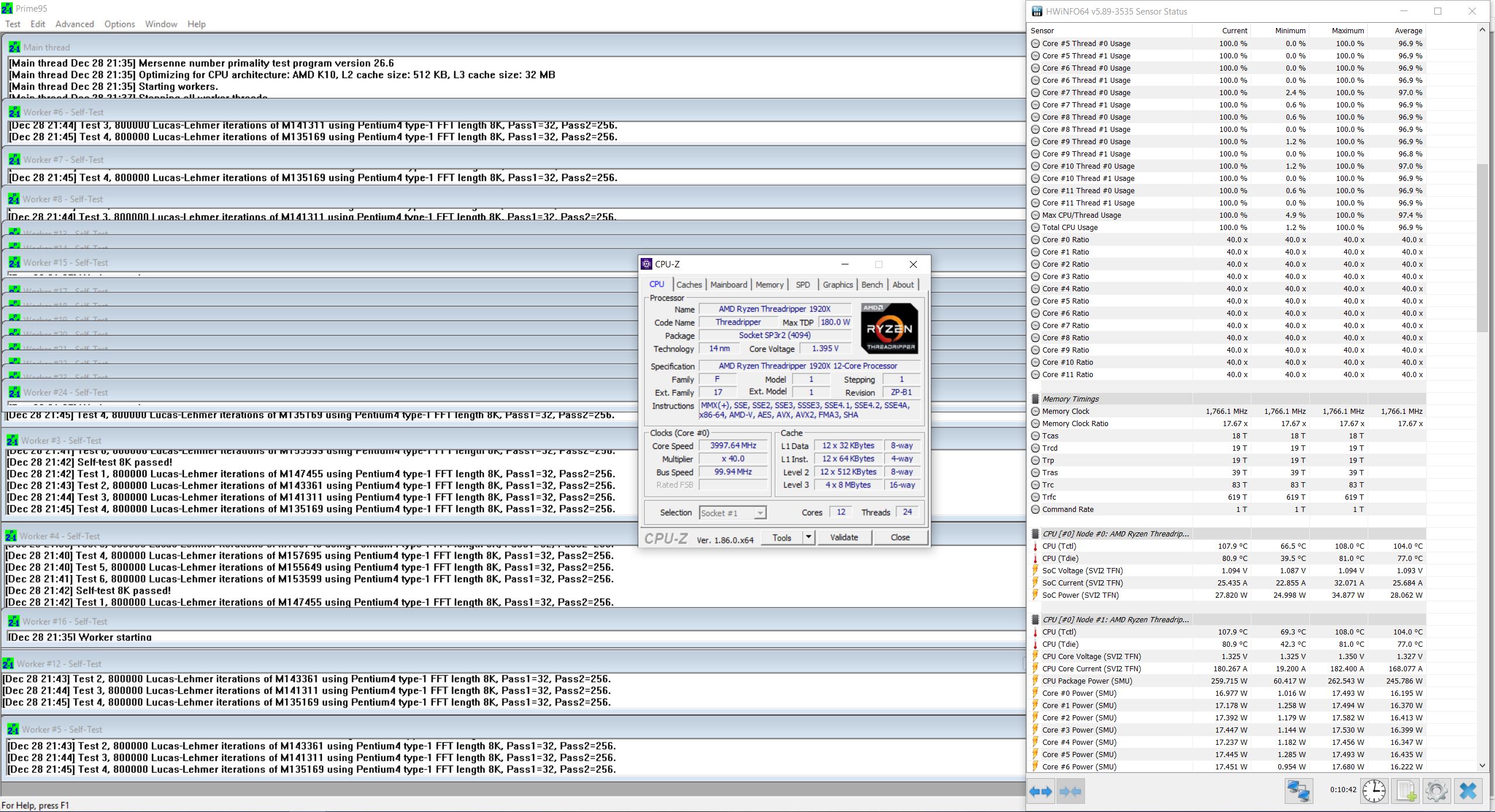The width and height of the screenshot is (1495, 812).
Task: Switch to the SPD tab in CPU-Z
Action: click(x=803, y=285)
